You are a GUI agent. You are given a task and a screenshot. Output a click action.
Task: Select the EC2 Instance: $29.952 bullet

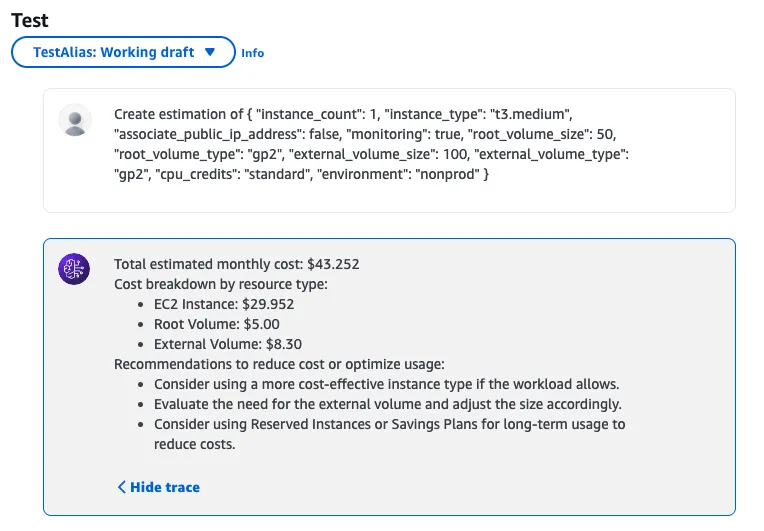point(224,304)
